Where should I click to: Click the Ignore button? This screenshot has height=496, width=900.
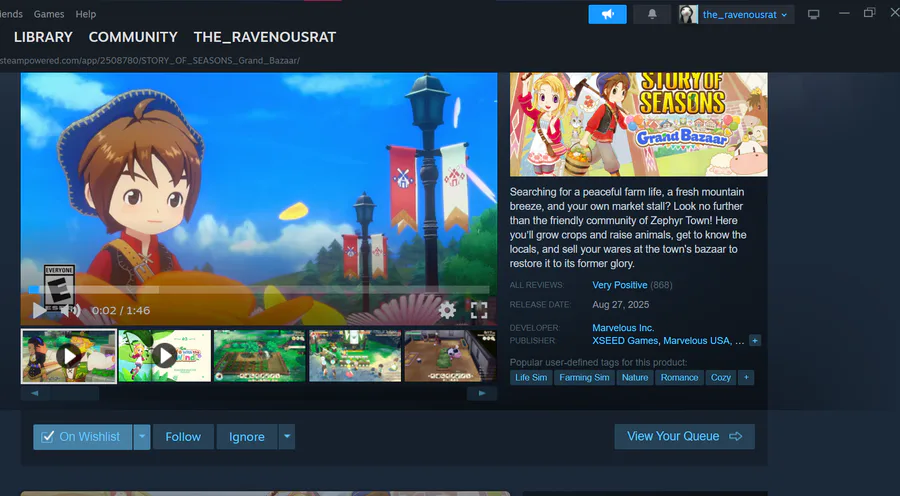(247, 437)
